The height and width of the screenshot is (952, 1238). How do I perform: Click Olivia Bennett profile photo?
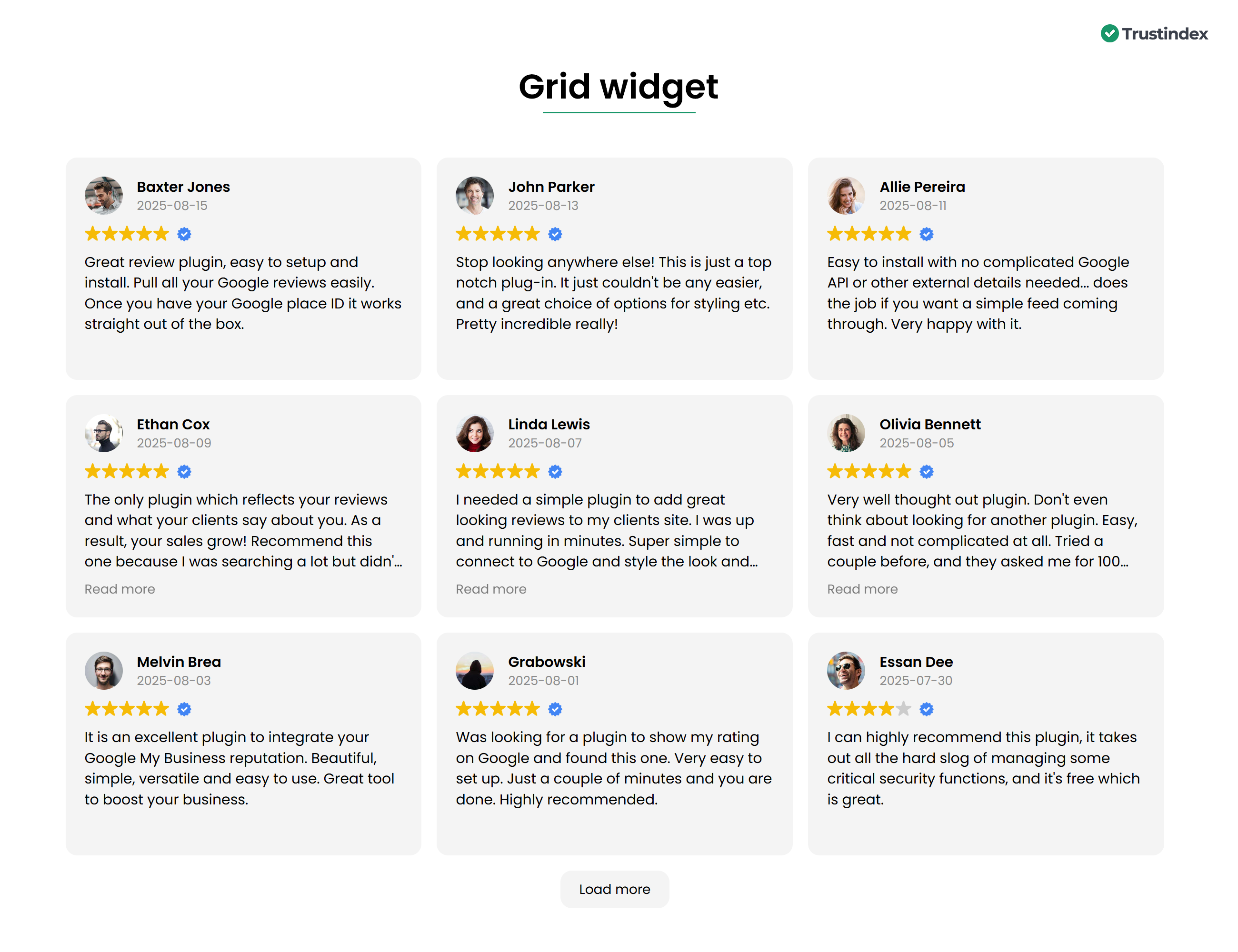[x=846, y=433]
